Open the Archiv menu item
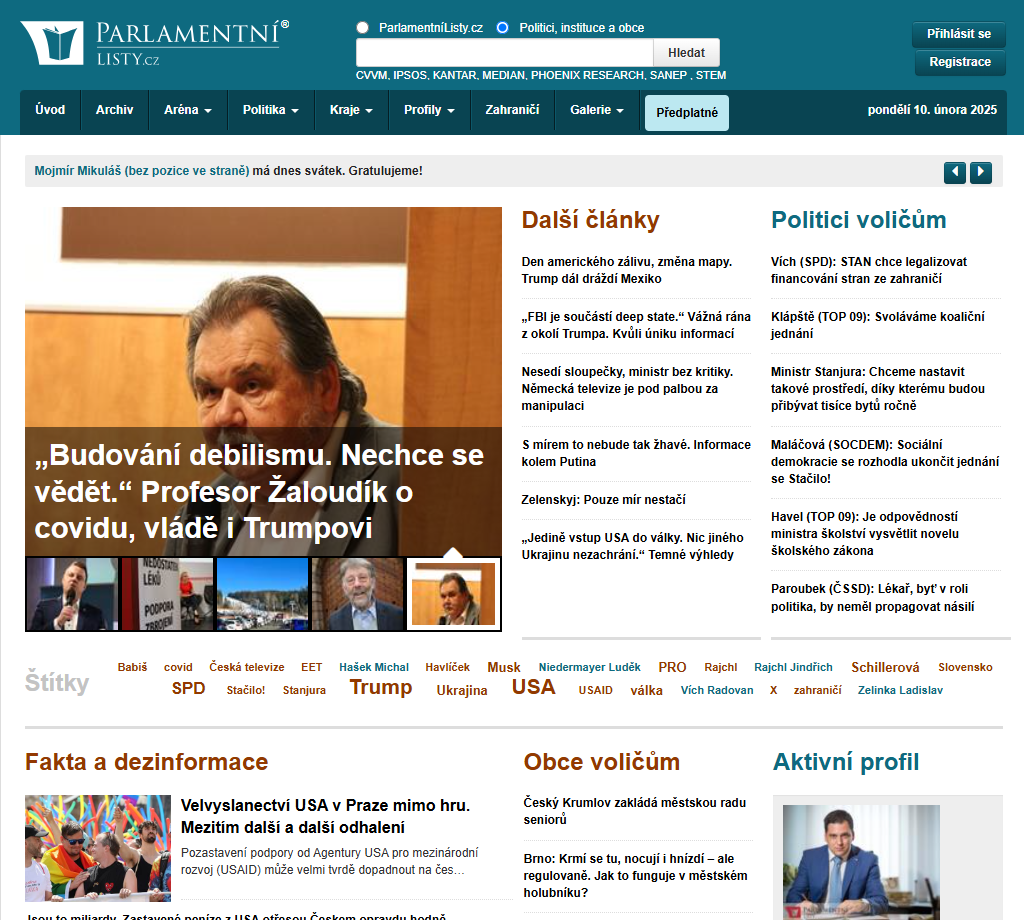1024x920 pixels. (x=114, y=110)
